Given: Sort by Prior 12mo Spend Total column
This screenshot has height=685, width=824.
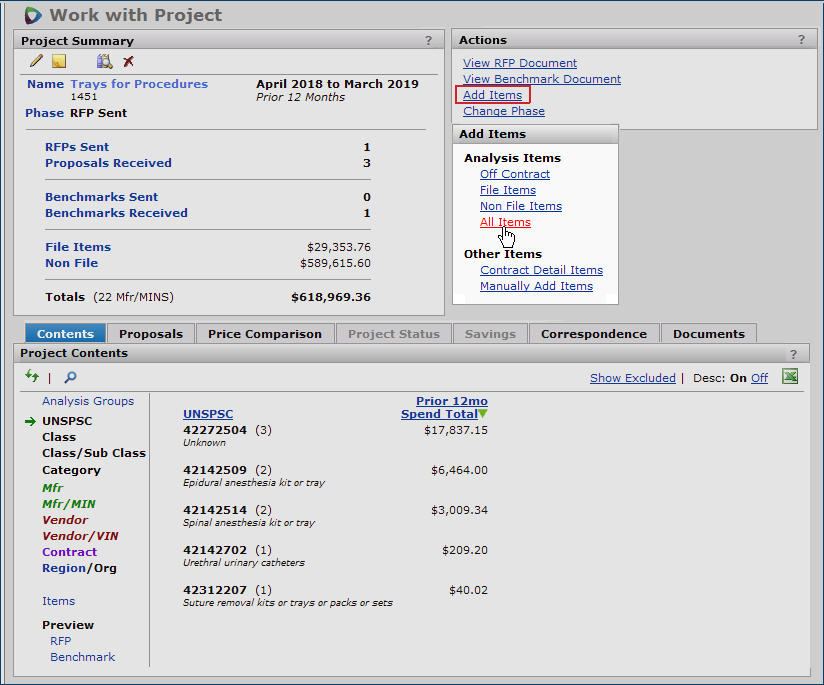Looking at the screenshot, I should [x=444, y=408].
